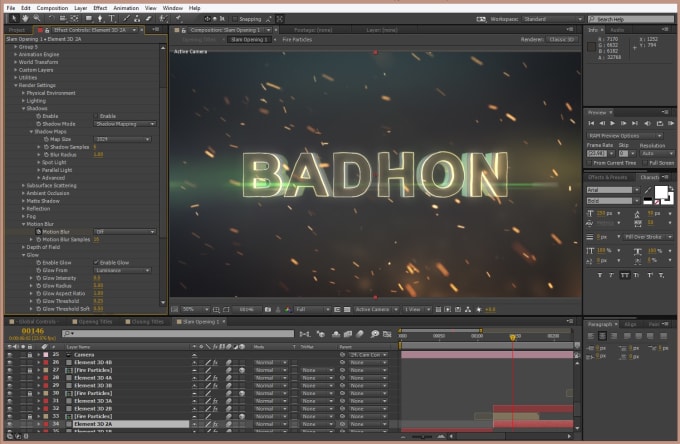Image resolution: width=680 pixels, height=444 pixels.
Task: Select the Eraser tool
Action: coord(148,18)
